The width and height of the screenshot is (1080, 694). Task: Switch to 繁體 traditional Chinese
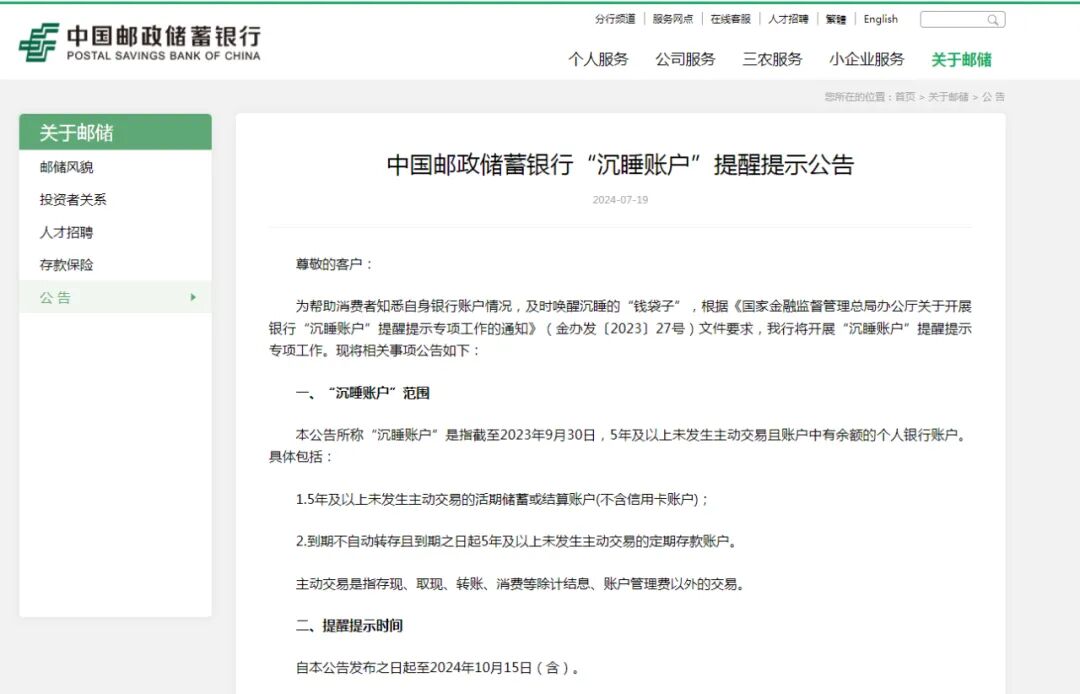pos(836,19)
